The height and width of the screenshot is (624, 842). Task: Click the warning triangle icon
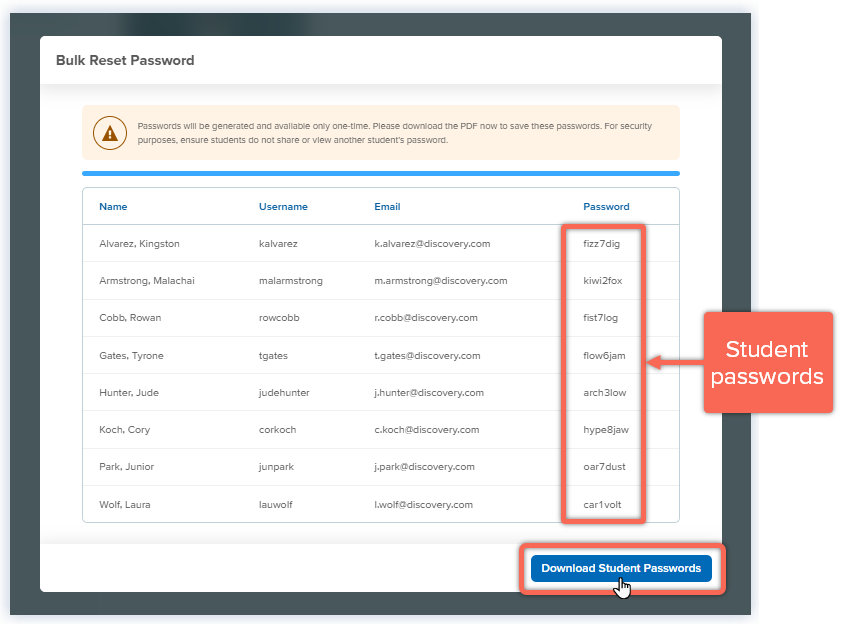(109, 132)
